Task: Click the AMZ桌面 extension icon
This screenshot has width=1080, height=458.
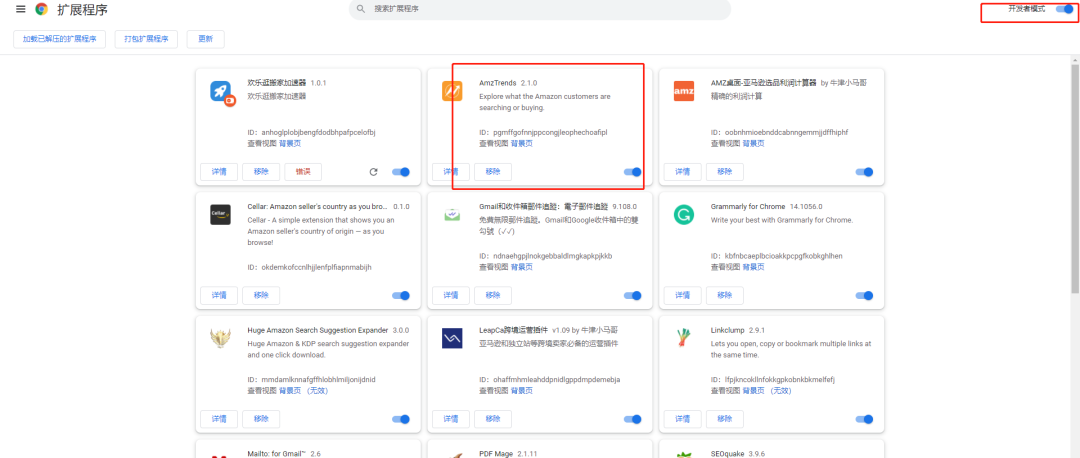Action: pos(684,90)
